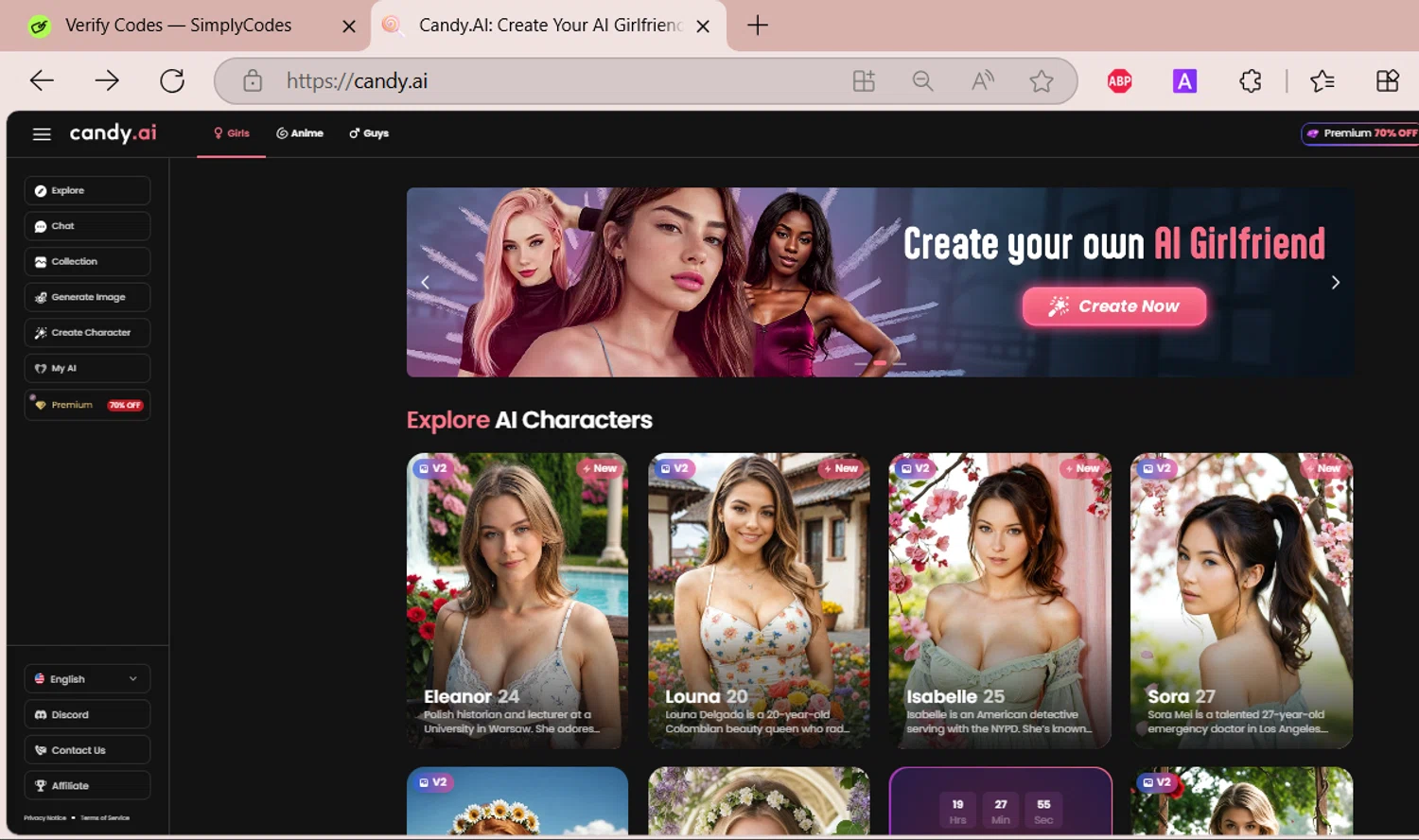This screenshot has height=840, width=1419.
Task: Open the hamburger menu beside candy.ai logo
Action: point(42,134)
